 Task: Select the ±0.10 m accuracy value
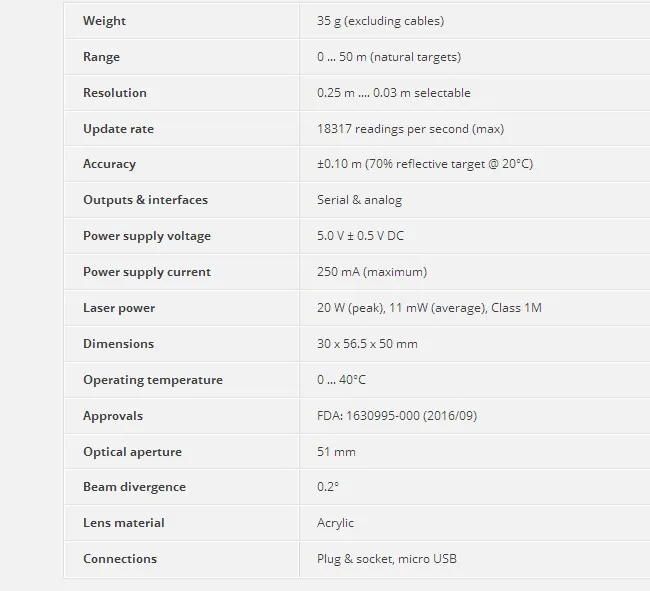(425, 164)
